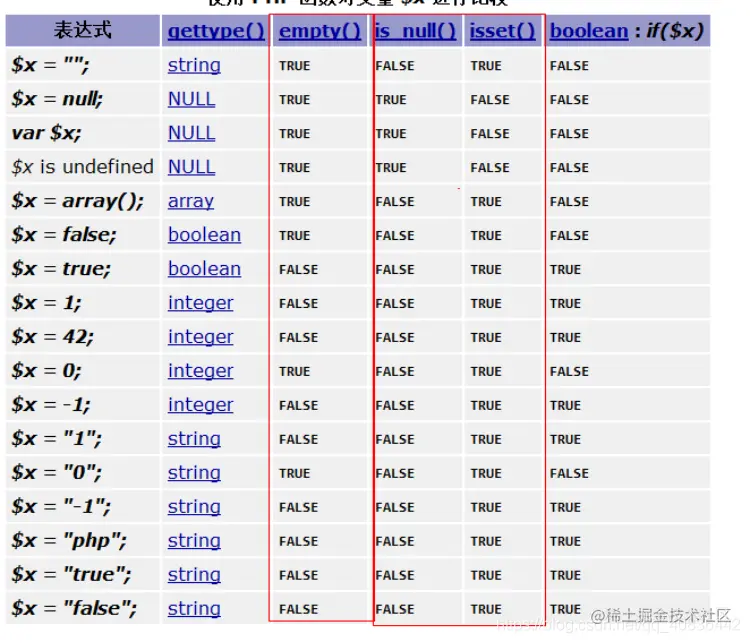Click string link in $x = "1" row
The height and width of the screenshot is (643, 750).
[194, 439]
